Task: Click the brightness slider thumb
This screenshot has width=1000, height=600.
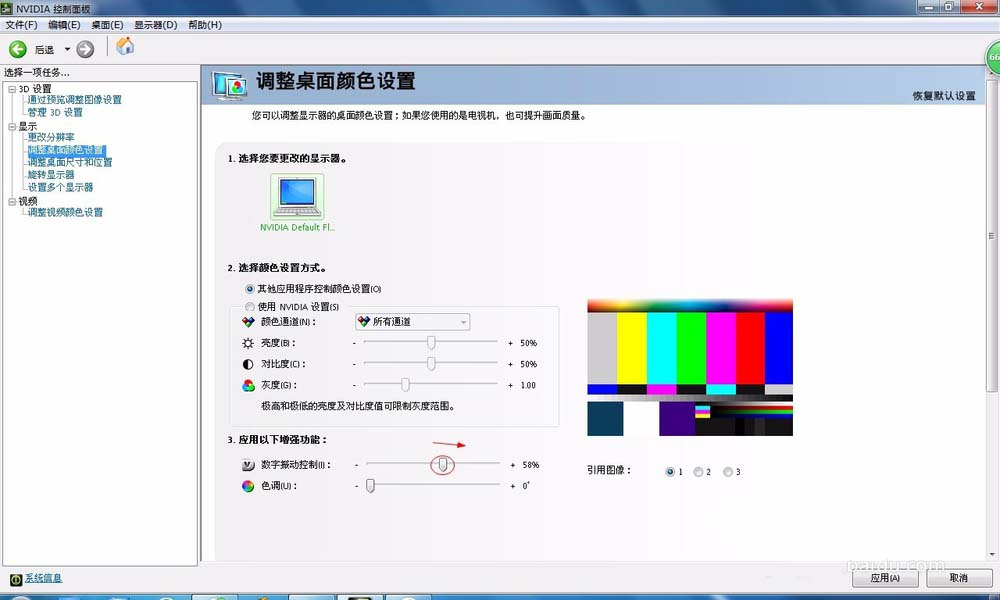Action: pos(431,343)
